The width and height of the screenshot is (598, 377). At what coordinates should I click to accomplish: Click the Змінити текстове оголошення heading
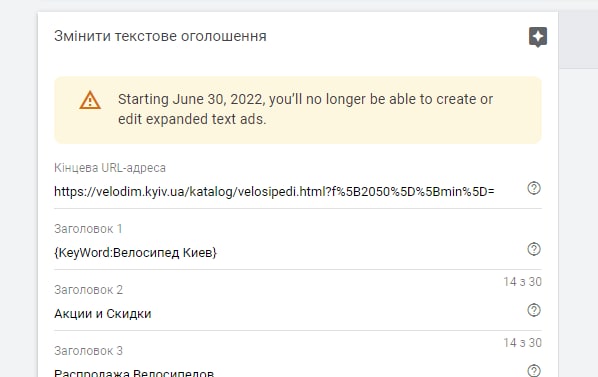[160, 36]
